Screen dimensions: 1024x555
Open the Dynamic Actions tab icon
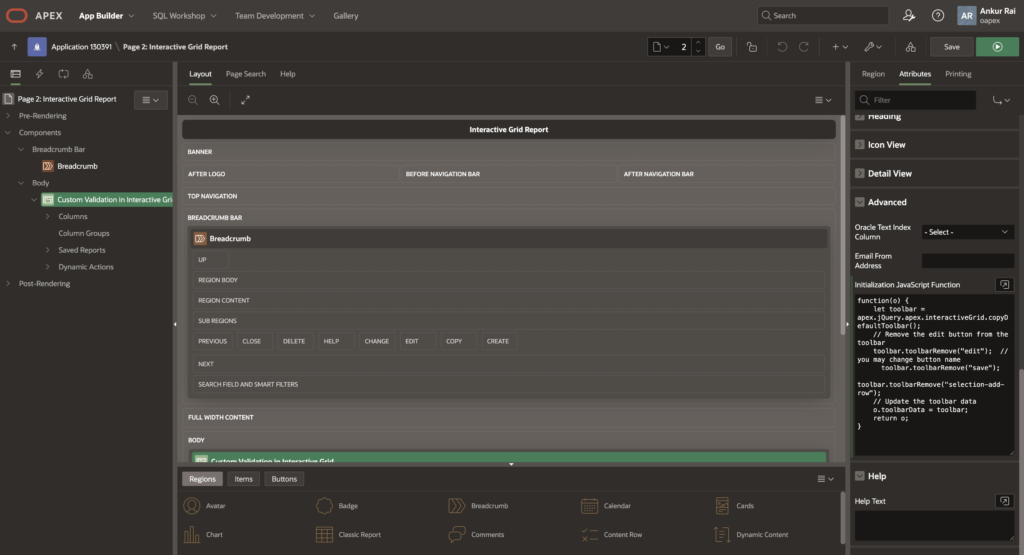coord(39,74)
